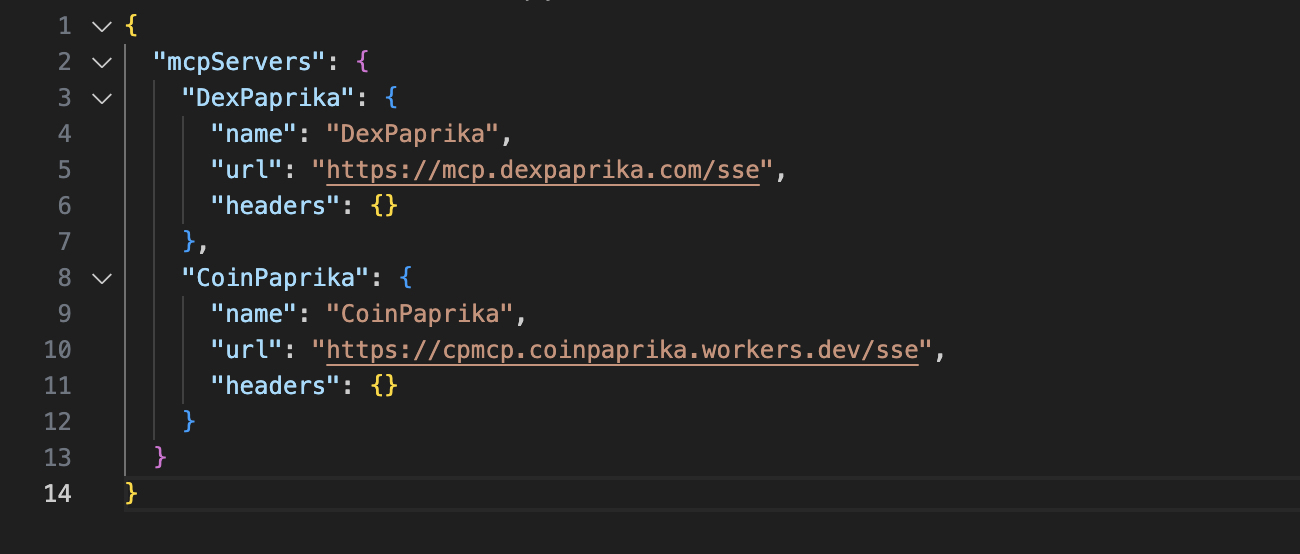Viewport: 1300px width, 554px height.
Task: Click the closing brace on line 13
Action: tap(161, 458)
